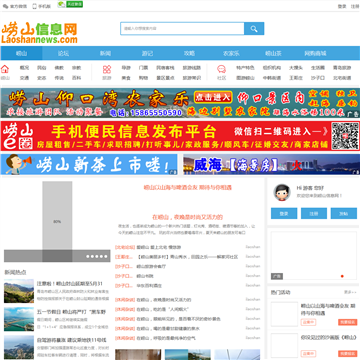Click the blue 发帖 button
The height and width of the screenshot is (360, 360).
[344, 214]
